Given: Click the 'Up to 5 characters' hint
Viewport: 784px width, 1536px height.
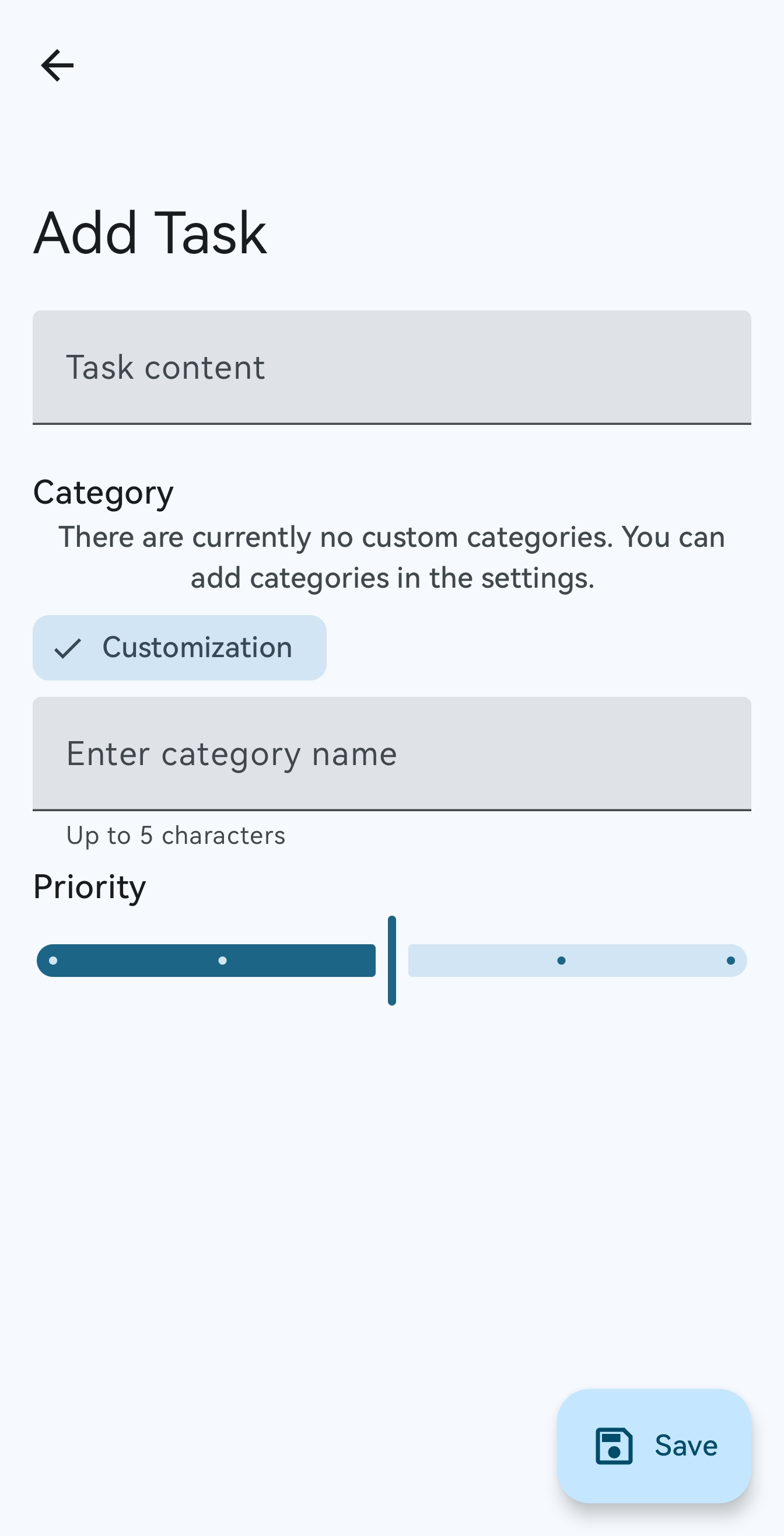Looking at the screenshot, I should pyautogui.click(x=176, y=835).
